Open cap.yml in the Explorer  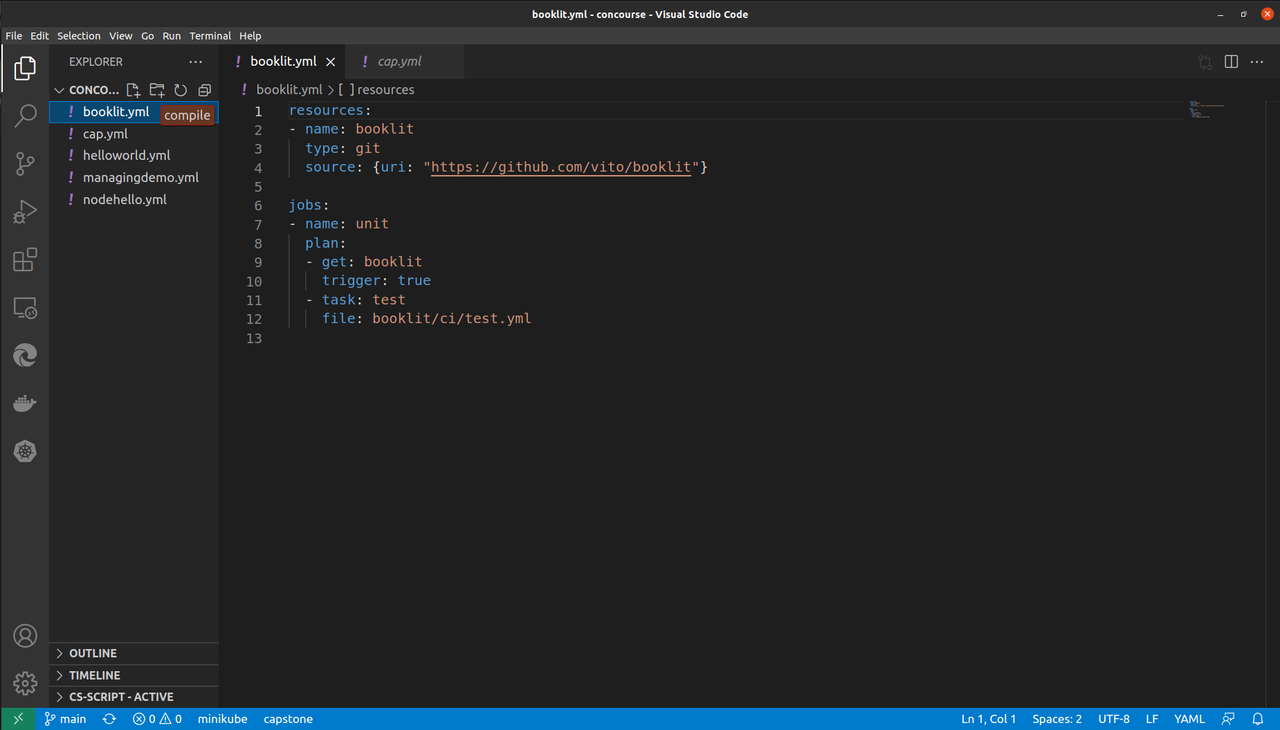coord(134,134)
